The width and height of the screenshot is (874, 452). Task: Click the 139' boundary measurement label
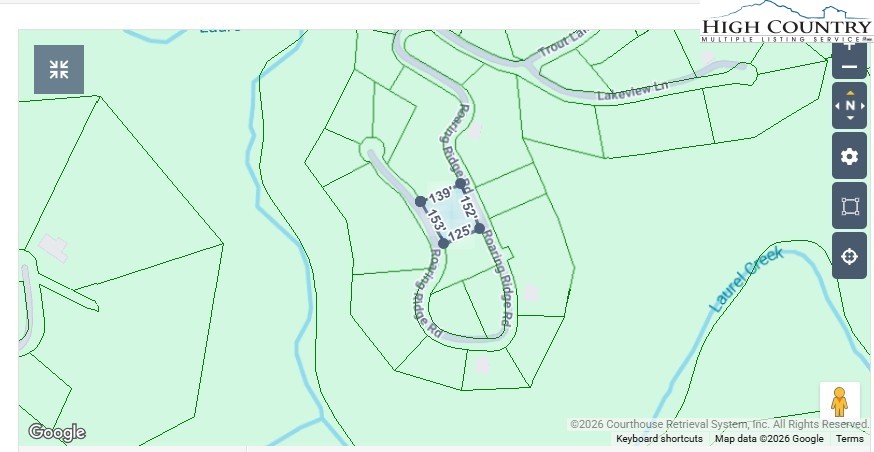coord(440,195)
